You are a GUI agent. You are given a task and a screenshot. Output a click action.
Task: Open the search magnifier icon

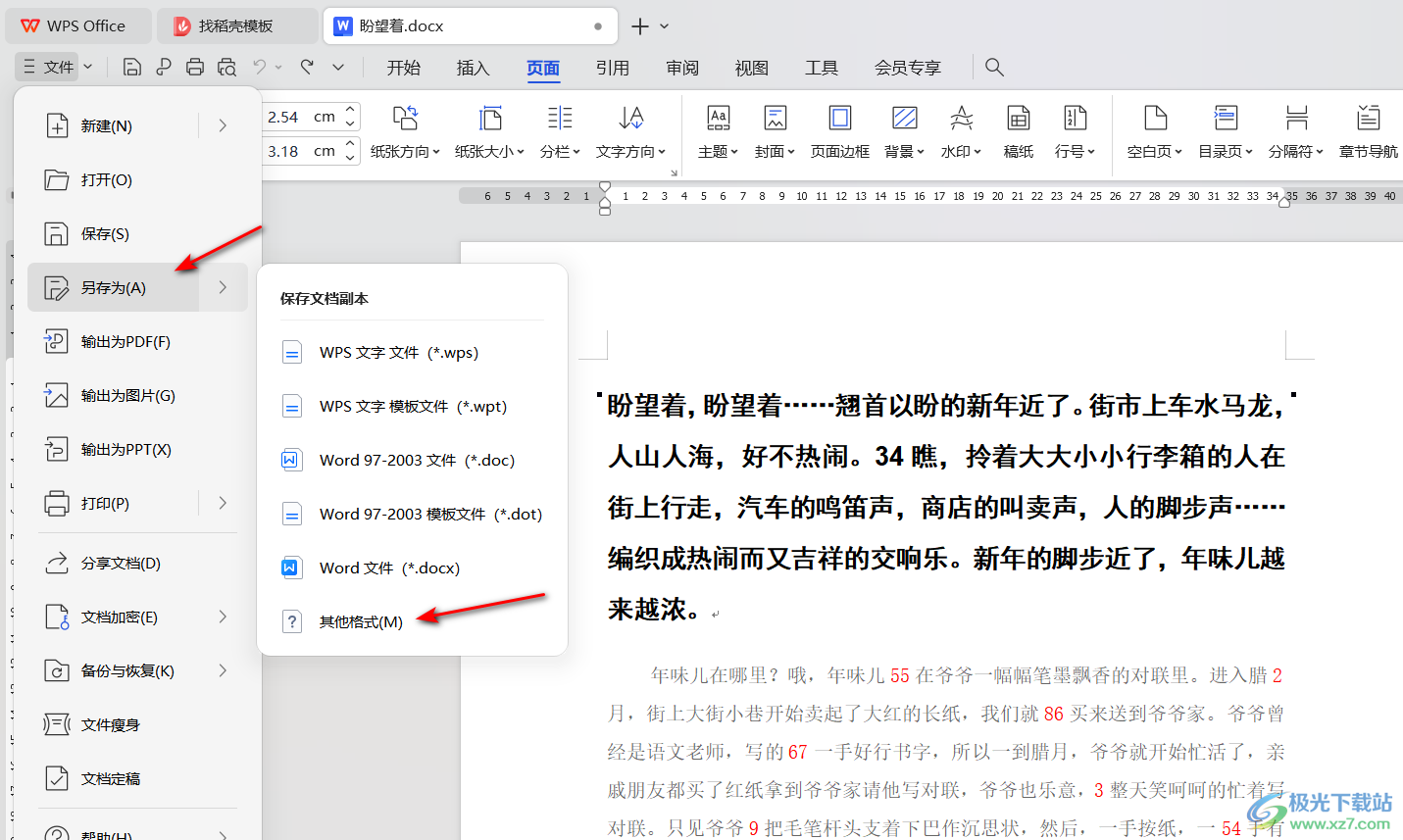pos(994,67)
